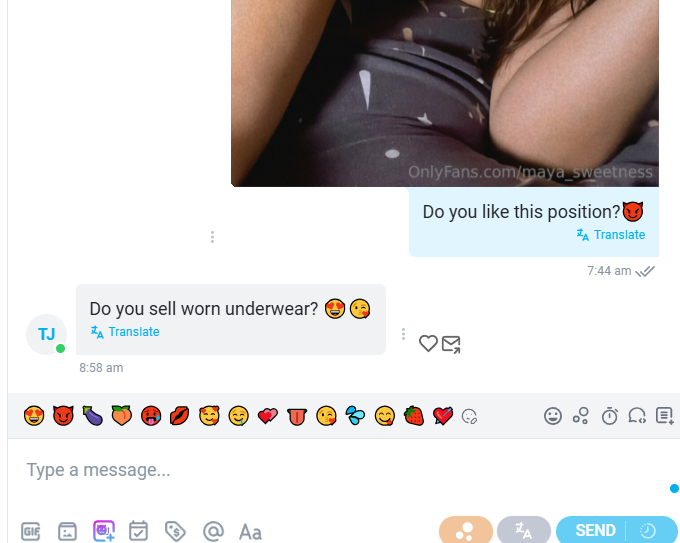Insert a mention with the @ icon
This screenshot has height=543, width=680.
[x=213, y=531]
